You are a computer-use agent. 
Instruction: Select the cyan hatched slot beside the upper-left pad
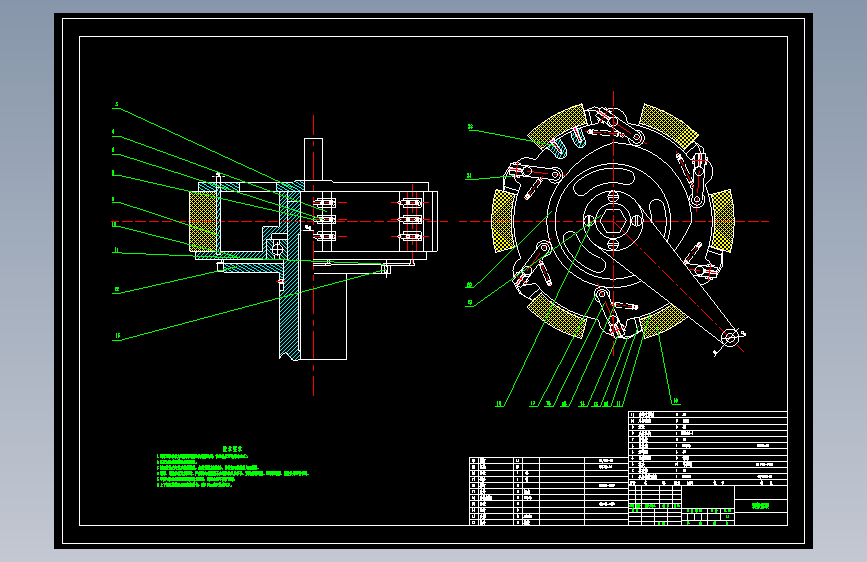pyautogui.click(x=557, y=148)
